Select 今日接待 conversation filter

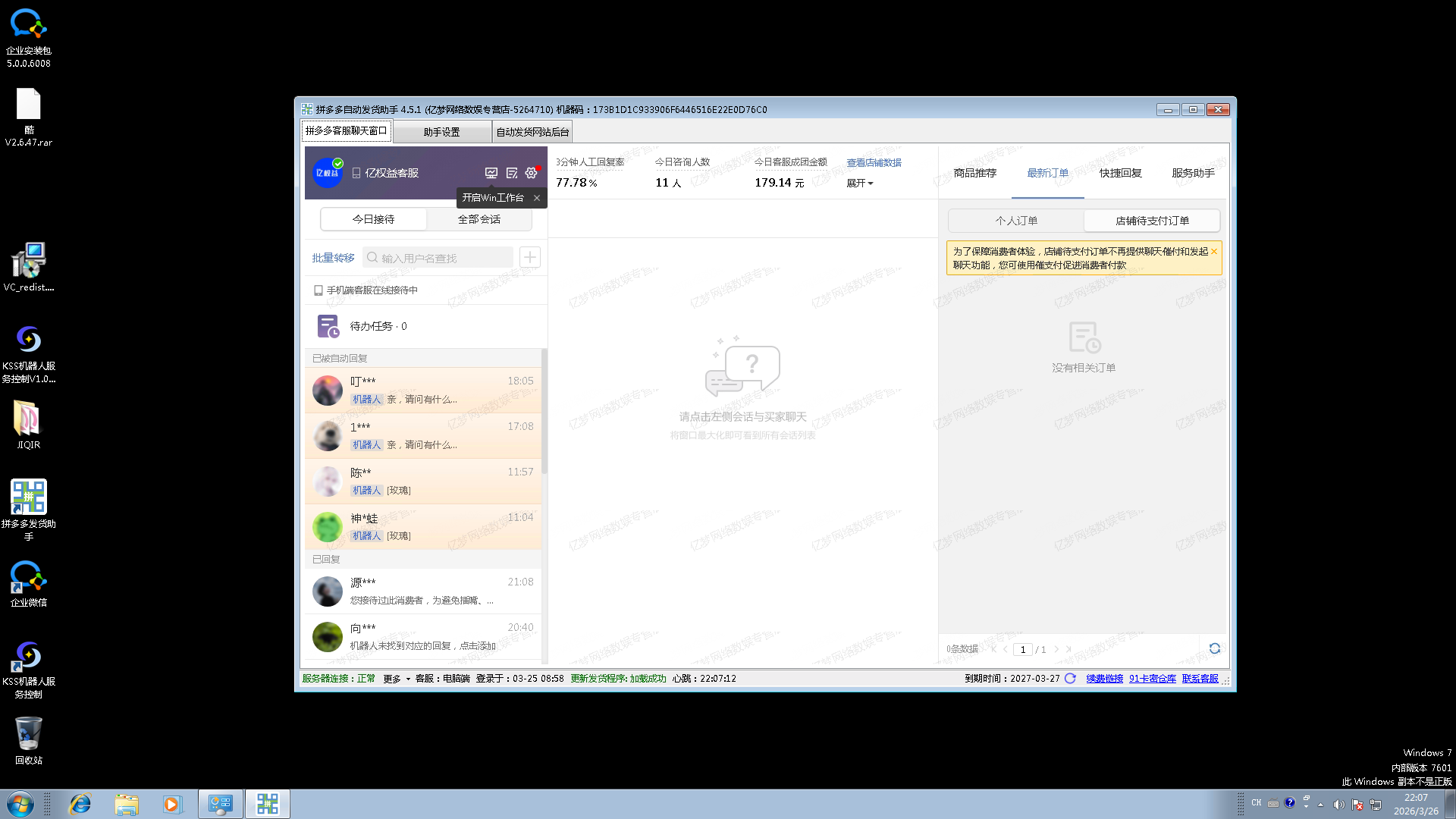373,219
